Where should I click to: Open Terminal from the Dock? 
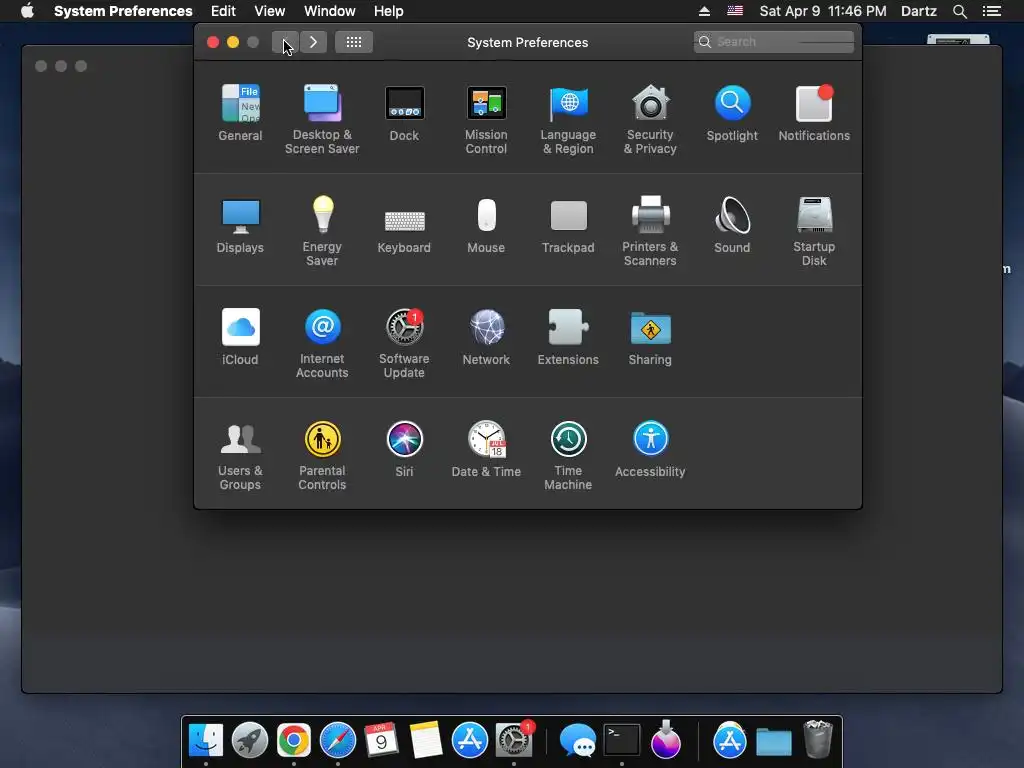[622, 740]
